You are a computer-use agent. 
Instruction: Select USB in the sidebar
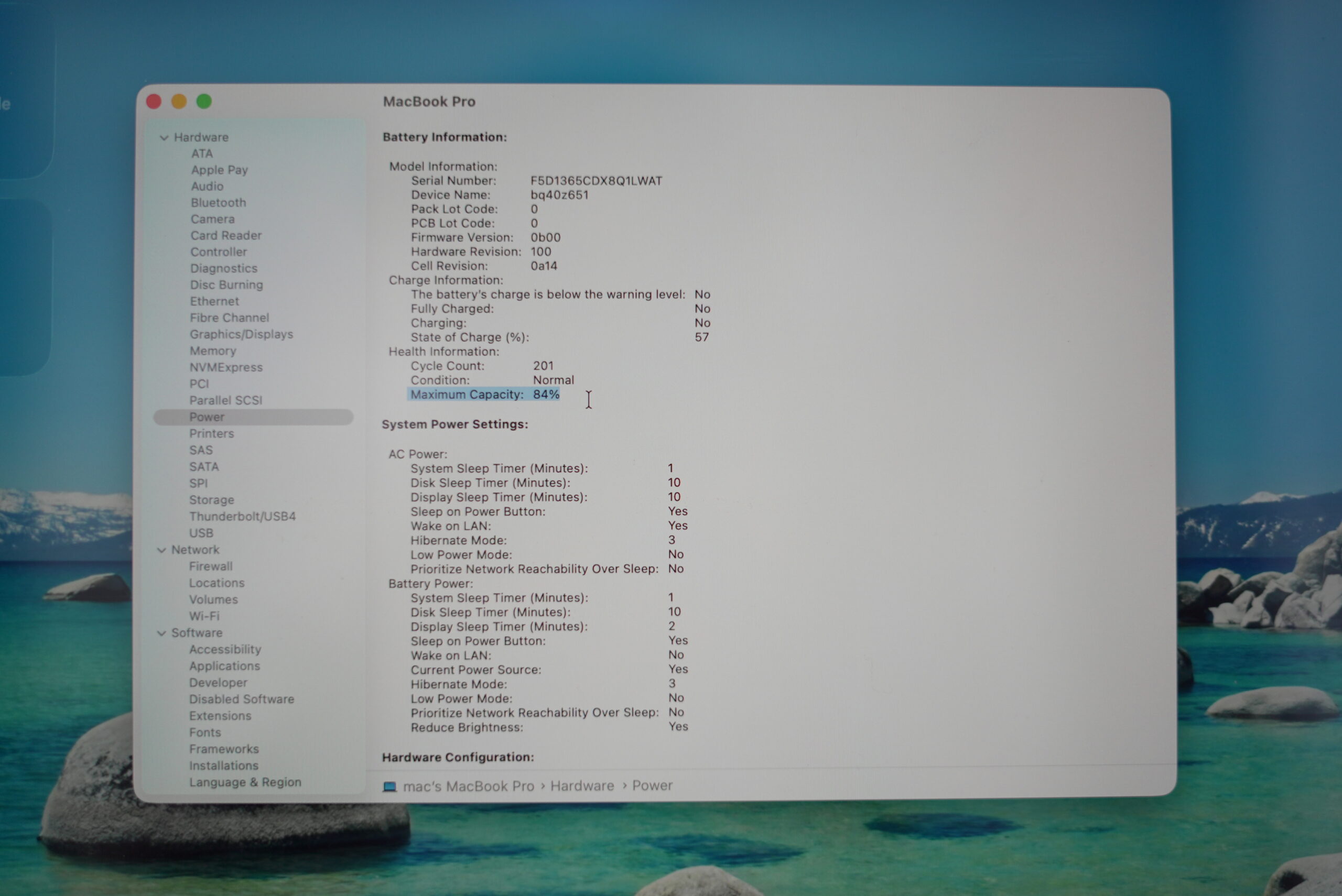pos(201,534)
